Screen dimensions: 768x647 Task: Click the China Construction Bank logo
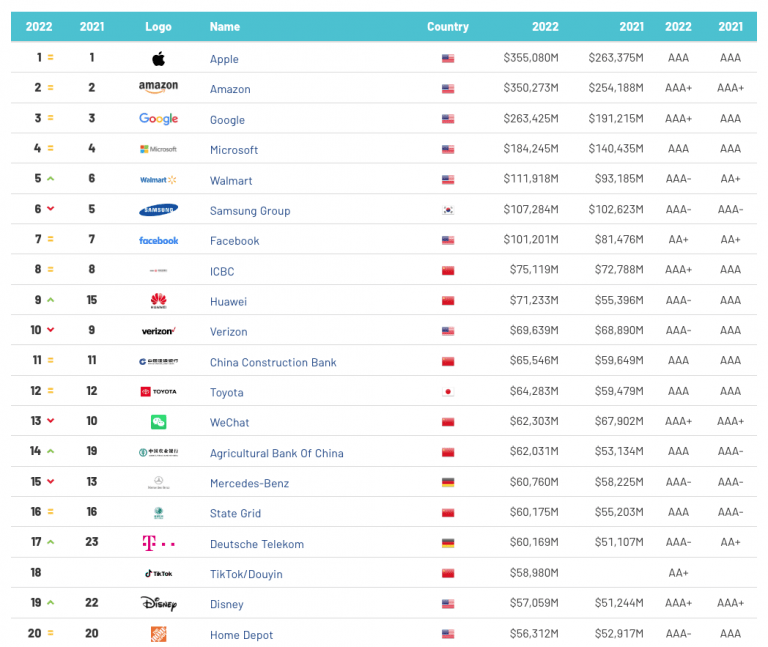tap(158, 361)
